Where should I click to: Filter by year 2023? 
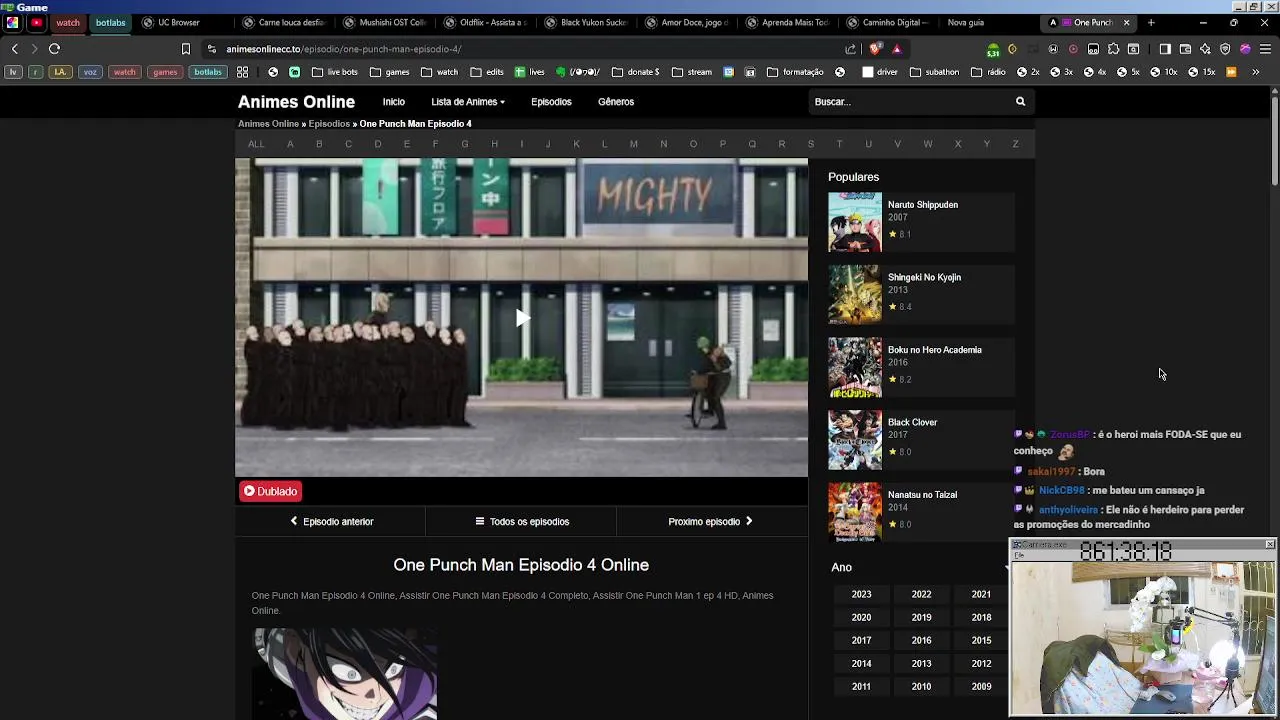coord(861,594)
